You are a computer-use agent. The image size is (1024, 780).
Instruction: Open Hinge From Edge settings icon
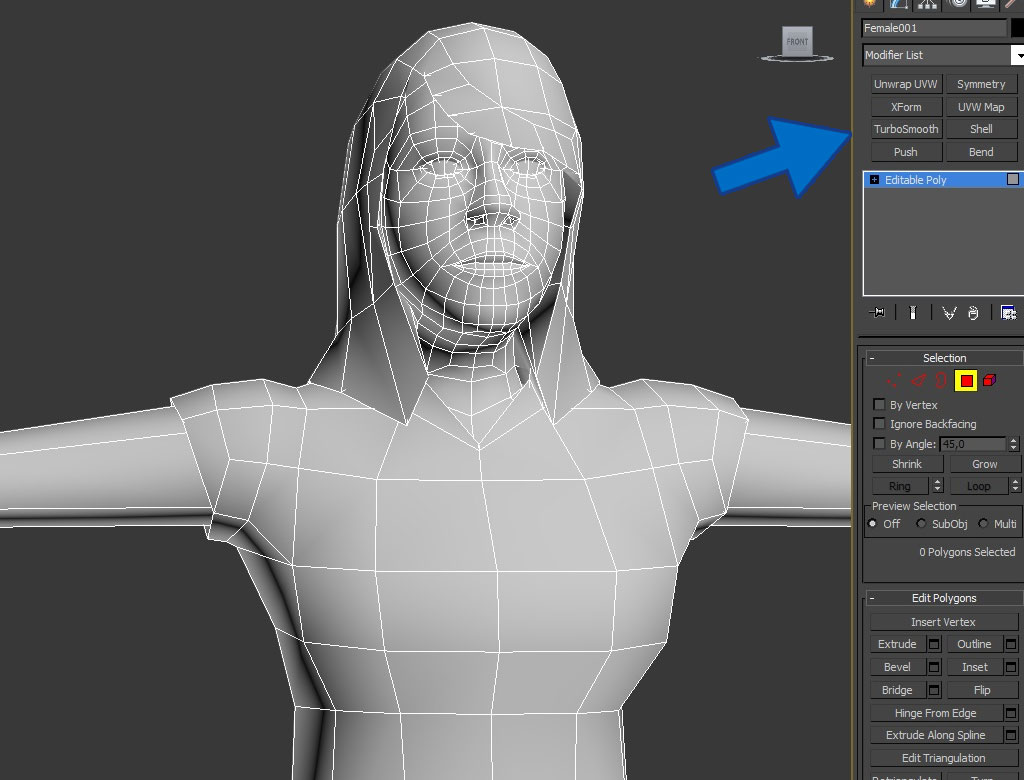click(1011, 713)
